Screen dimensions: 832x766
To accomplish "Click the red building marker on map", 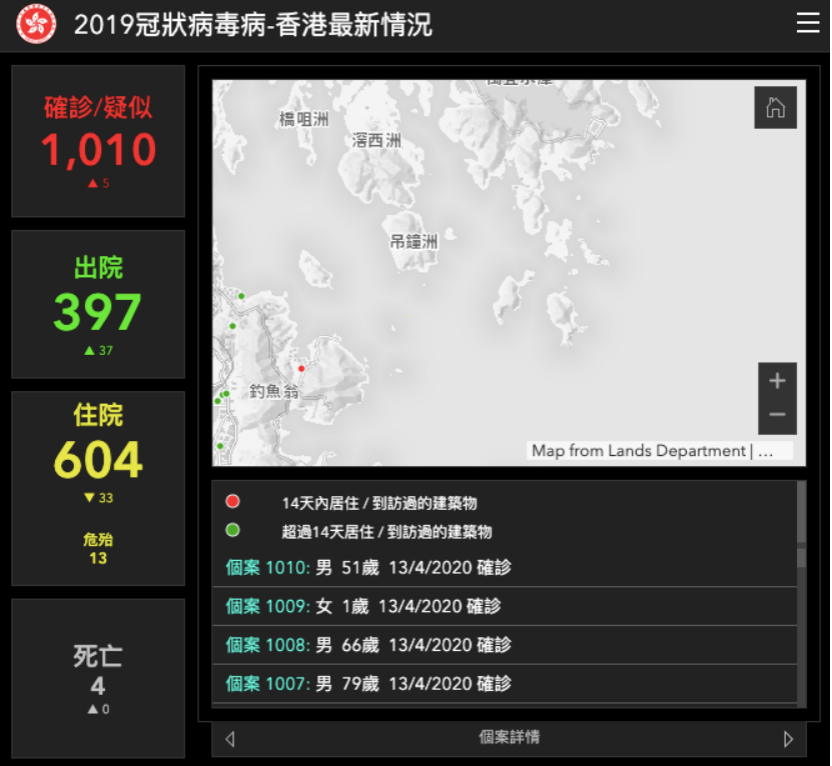I will point(301,368).
